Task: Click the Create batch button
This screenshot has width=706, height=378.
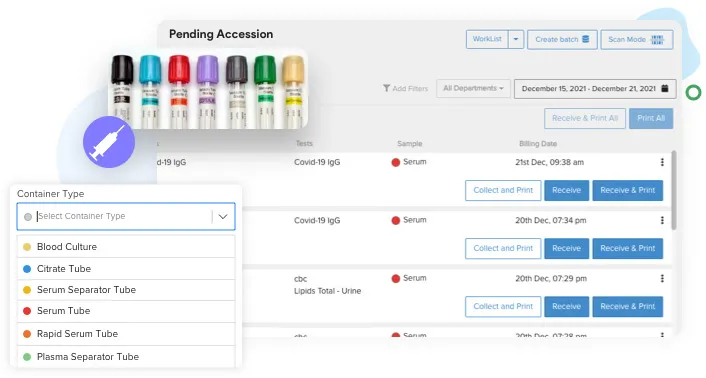Action: [562, 40]
